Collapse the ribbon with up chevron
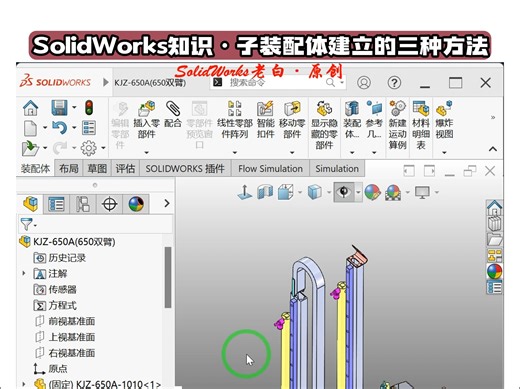Viewport: 520px width, 389px height. [493, 149]
